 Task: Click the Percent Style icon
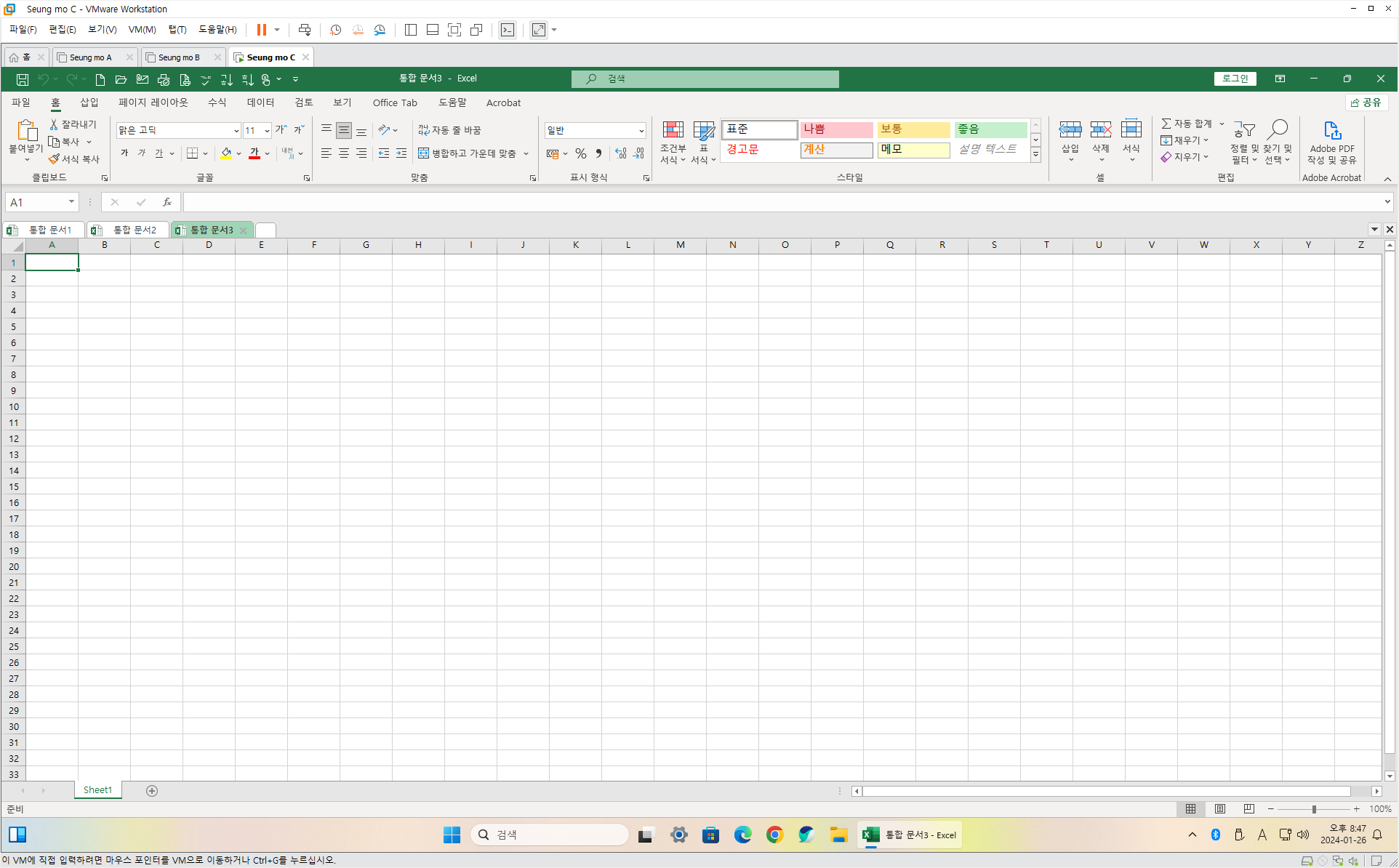pyautogui.click(x=580, y=153)
